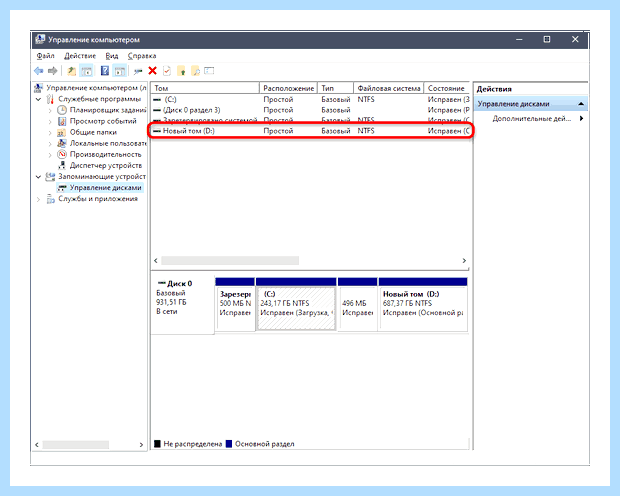Viewport: 620px width, 496px height.
Task: Expand the Производительность node
Action: (50, 155)
